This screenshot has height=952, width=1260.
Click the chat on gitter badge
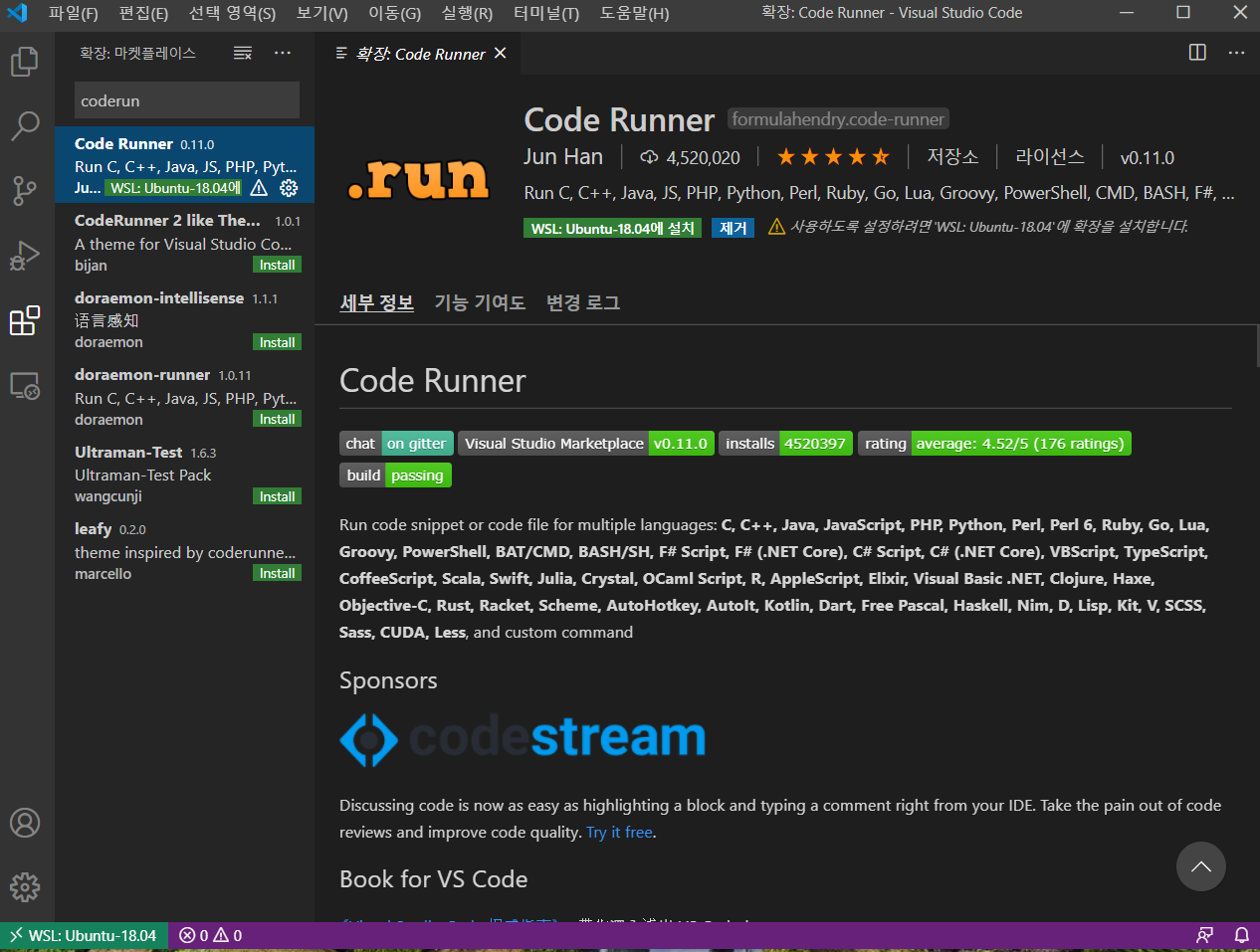[x=396, y=444]
